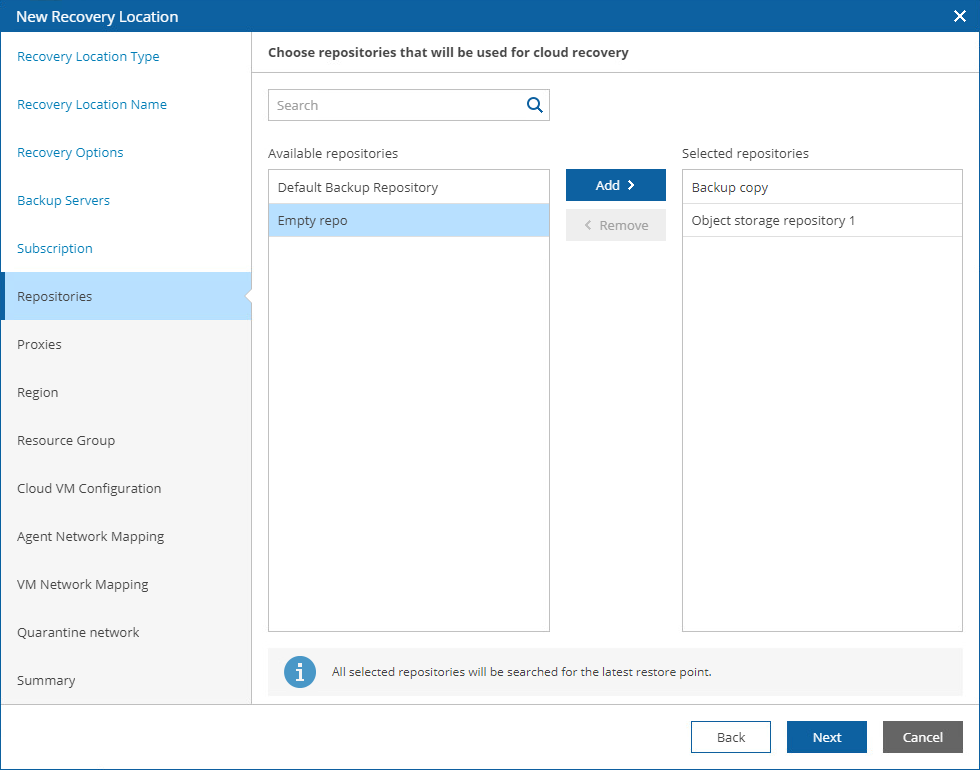Viewport: 980px width, 770px height.
Task: Click the blue info icon
Action: 300,672
